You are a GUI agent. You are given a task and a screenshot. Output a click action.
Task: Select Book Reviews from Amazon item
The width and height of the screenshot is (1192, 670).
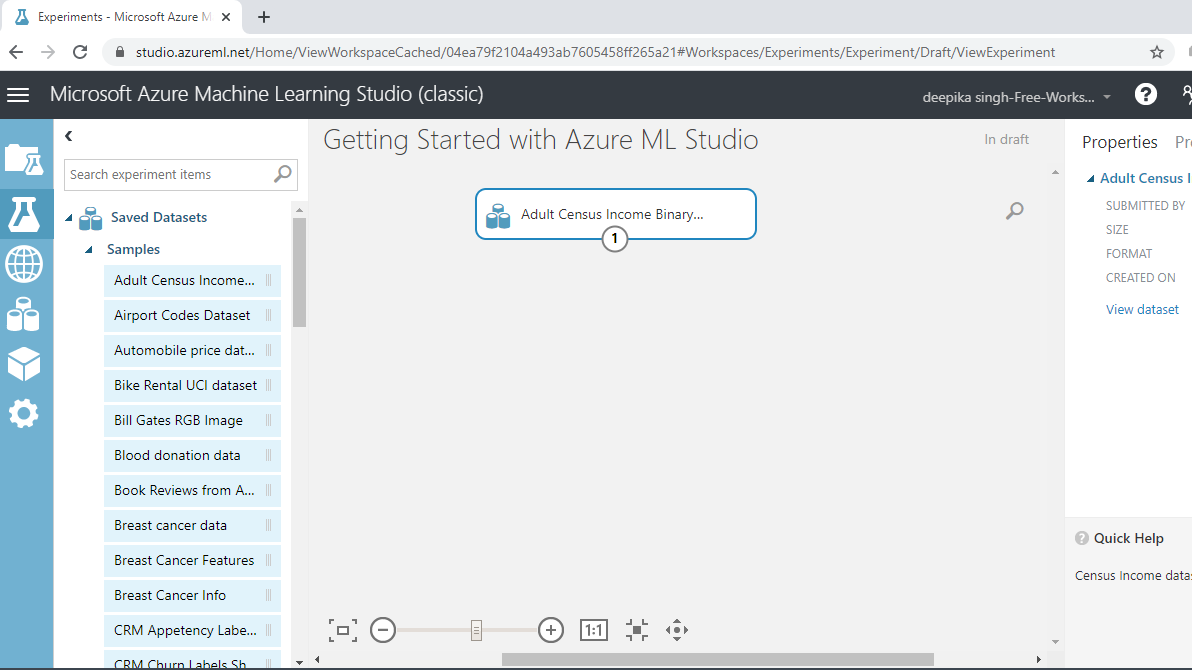pyautogui.click(x=192, y=491)
